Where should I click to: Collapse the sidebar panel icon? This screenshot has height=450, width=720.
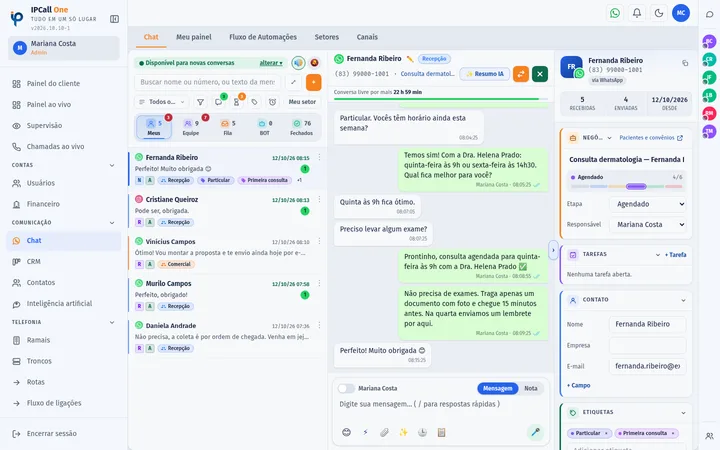[x=114, y=19]
